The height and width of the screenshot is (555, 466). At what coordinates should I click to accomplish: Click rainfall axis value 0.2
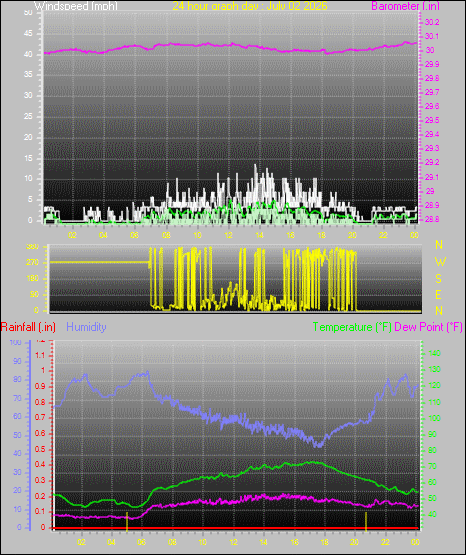coord(40,497)
